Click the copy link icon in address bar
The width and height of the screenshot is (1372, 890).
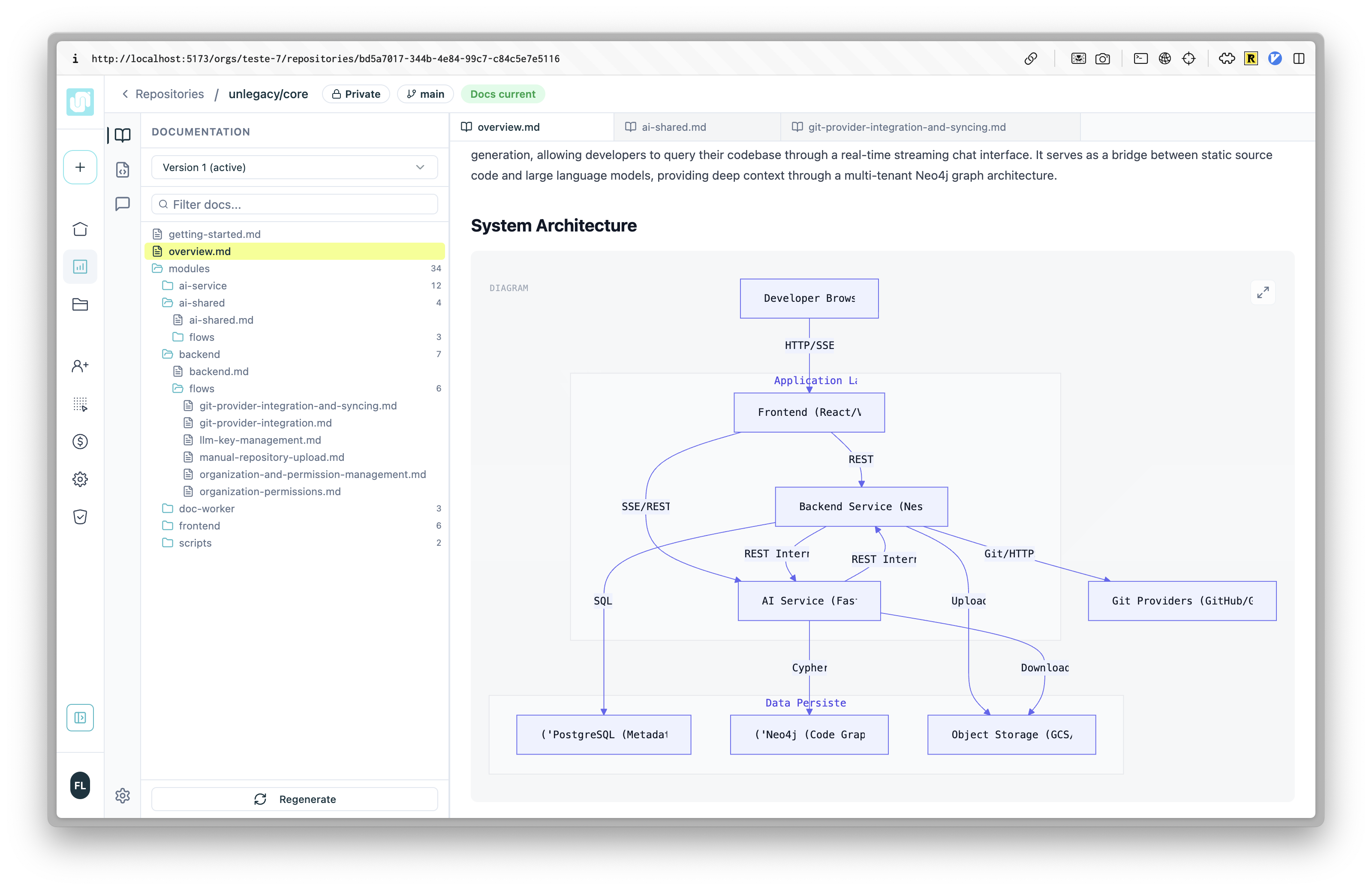(x=1031, y=59)
